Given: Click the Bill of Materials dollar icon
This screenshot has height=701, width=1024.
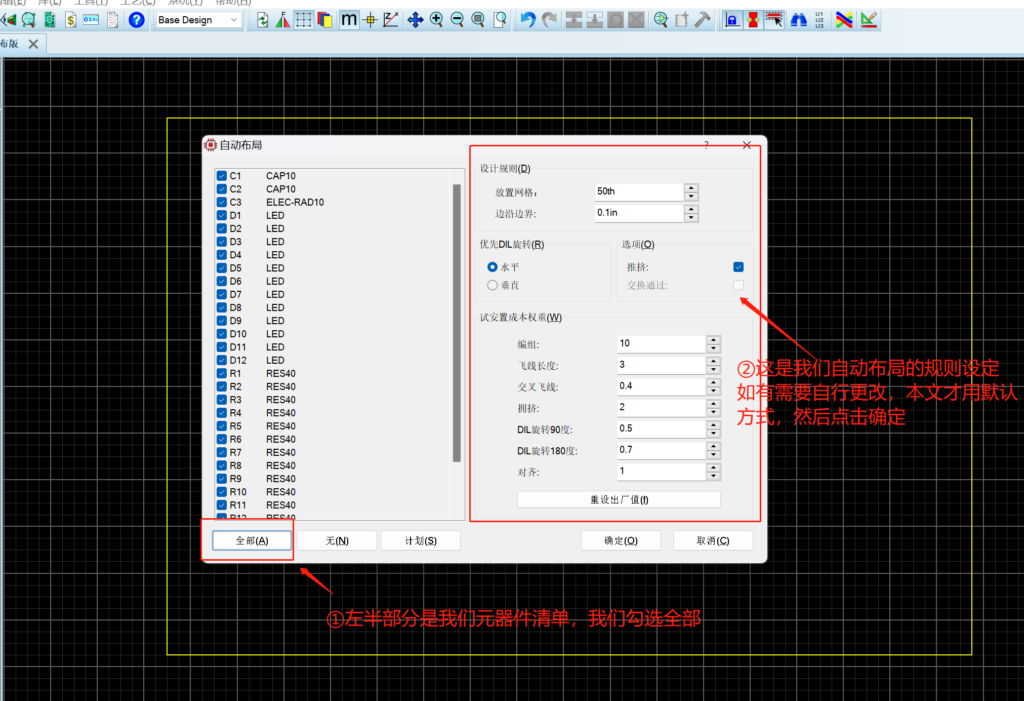Looking at the screenshot, I should pyautogui.click(x=71, y=20).
